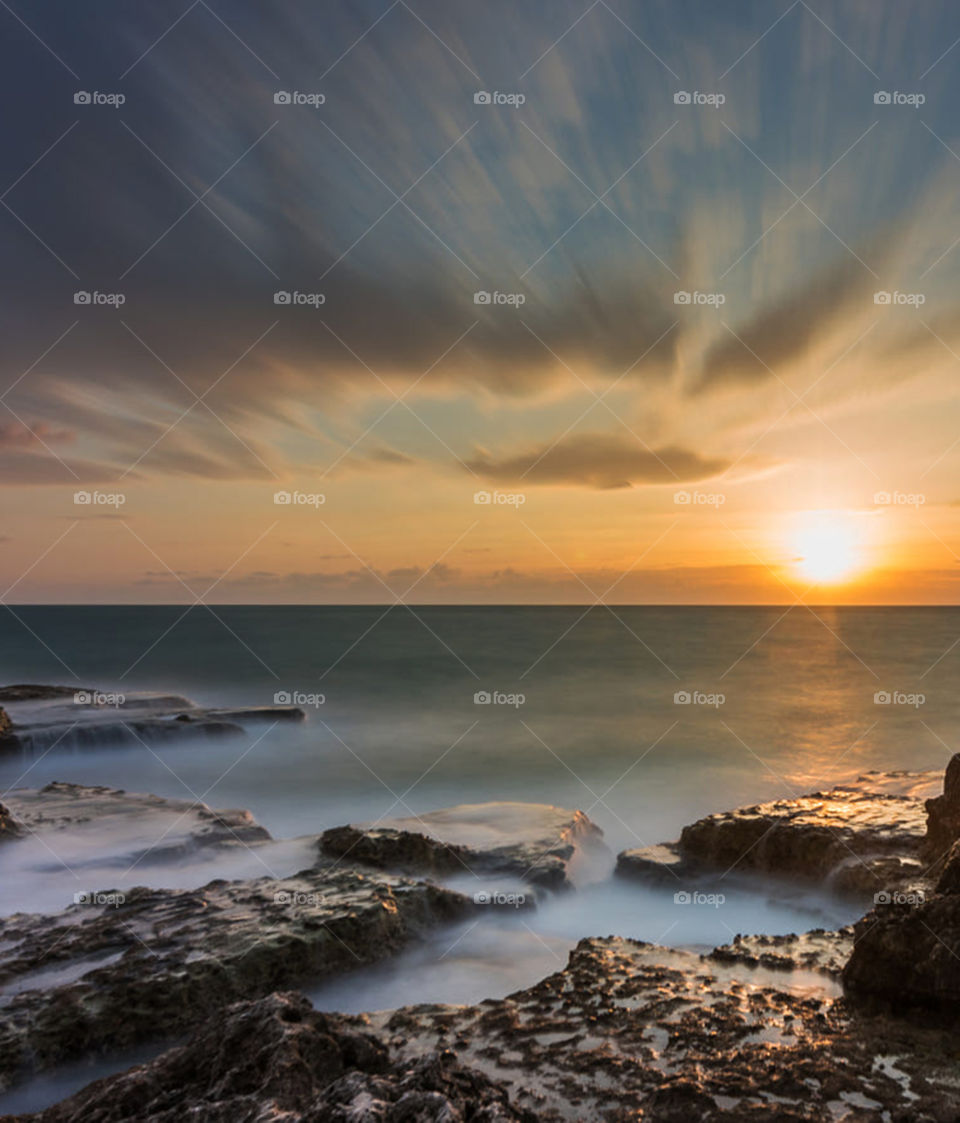960x1123 pixels.
Task: Click the foap watermark in the top-center sky
Action: [499, 99]
